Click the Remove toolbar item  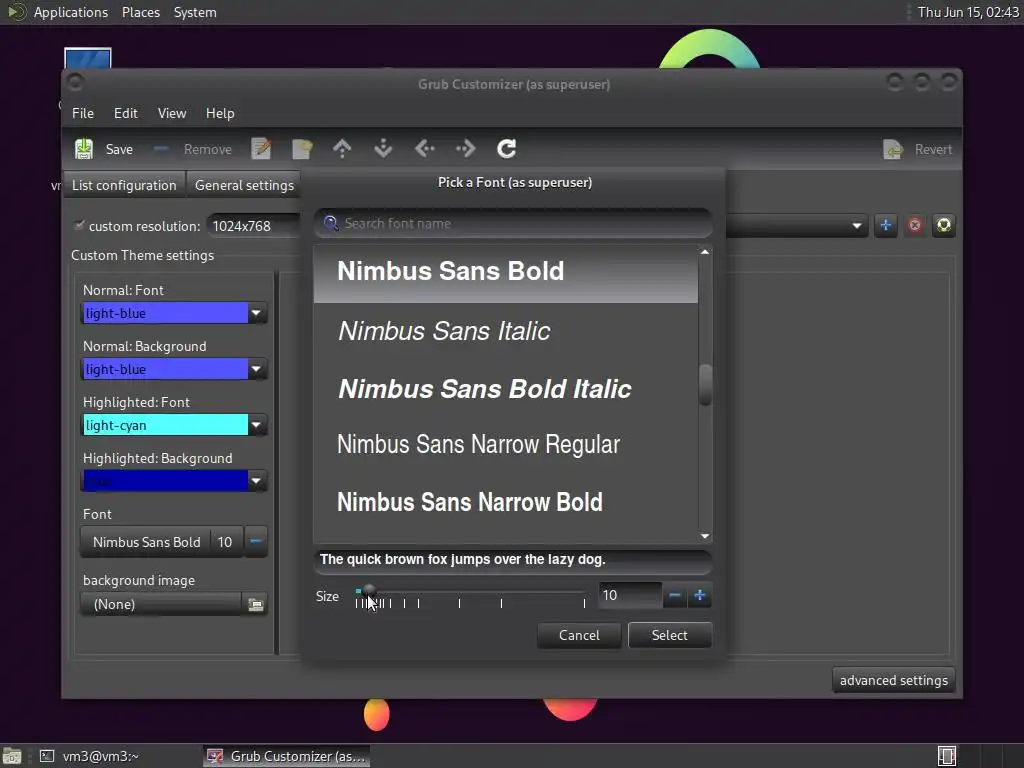click(193, 150)
